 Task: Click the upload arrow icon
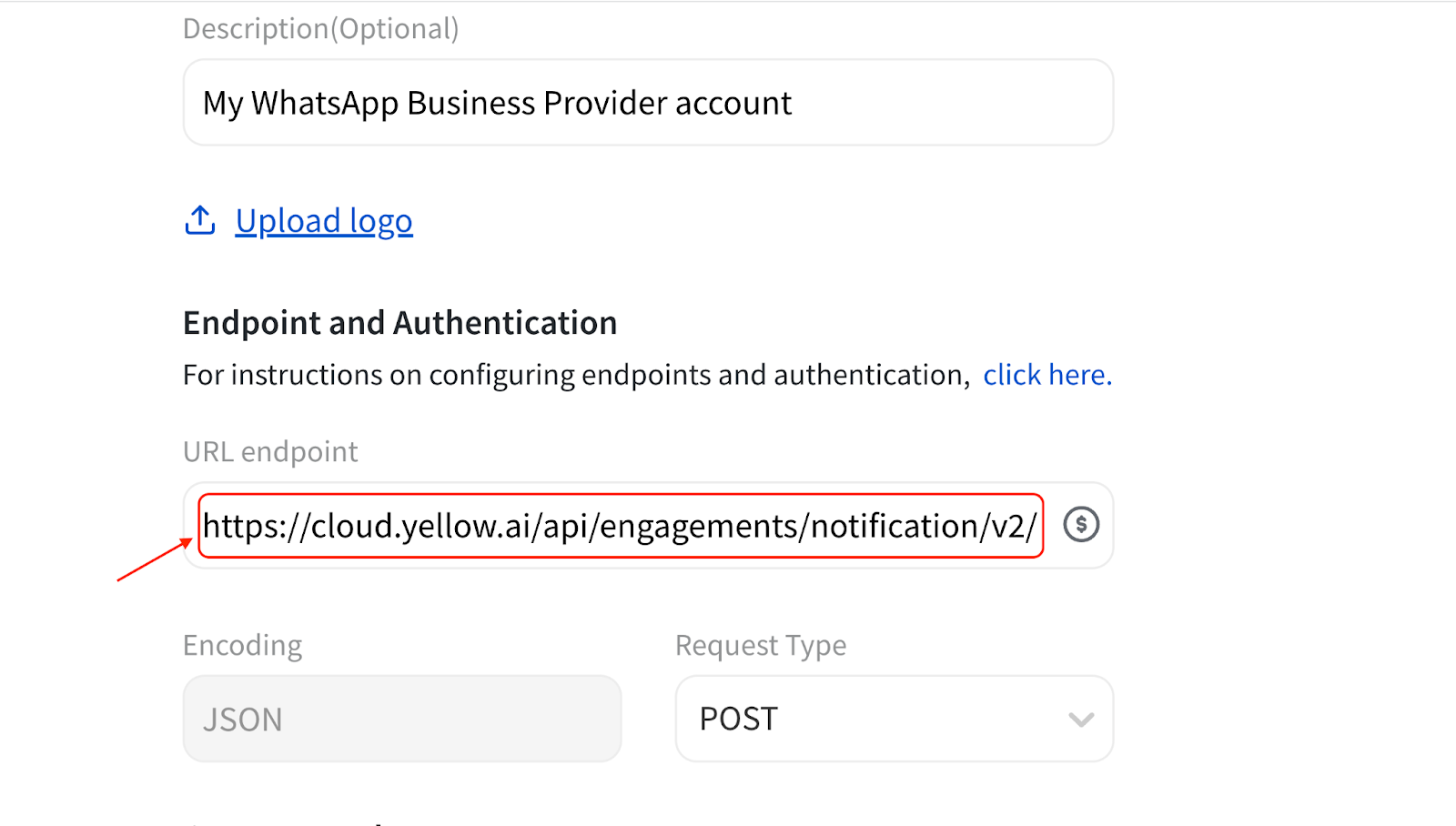tap(200, 220)
